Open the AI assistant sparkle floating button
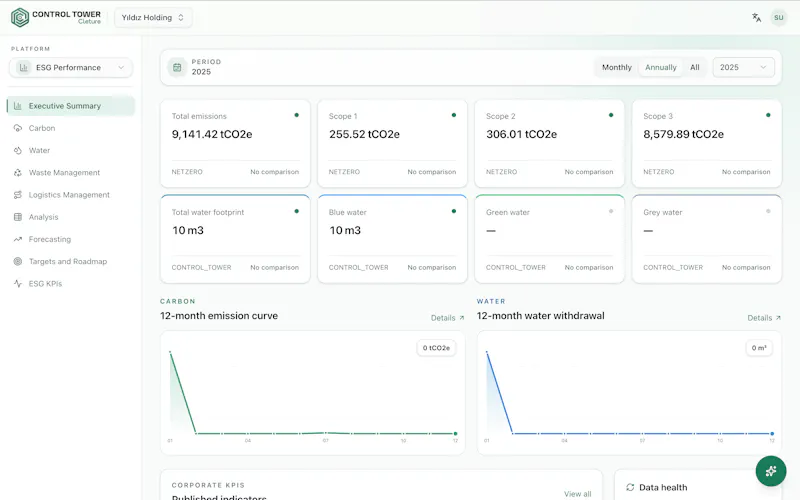800x500 pixels. pyautogui.click(x=770, y=471)
